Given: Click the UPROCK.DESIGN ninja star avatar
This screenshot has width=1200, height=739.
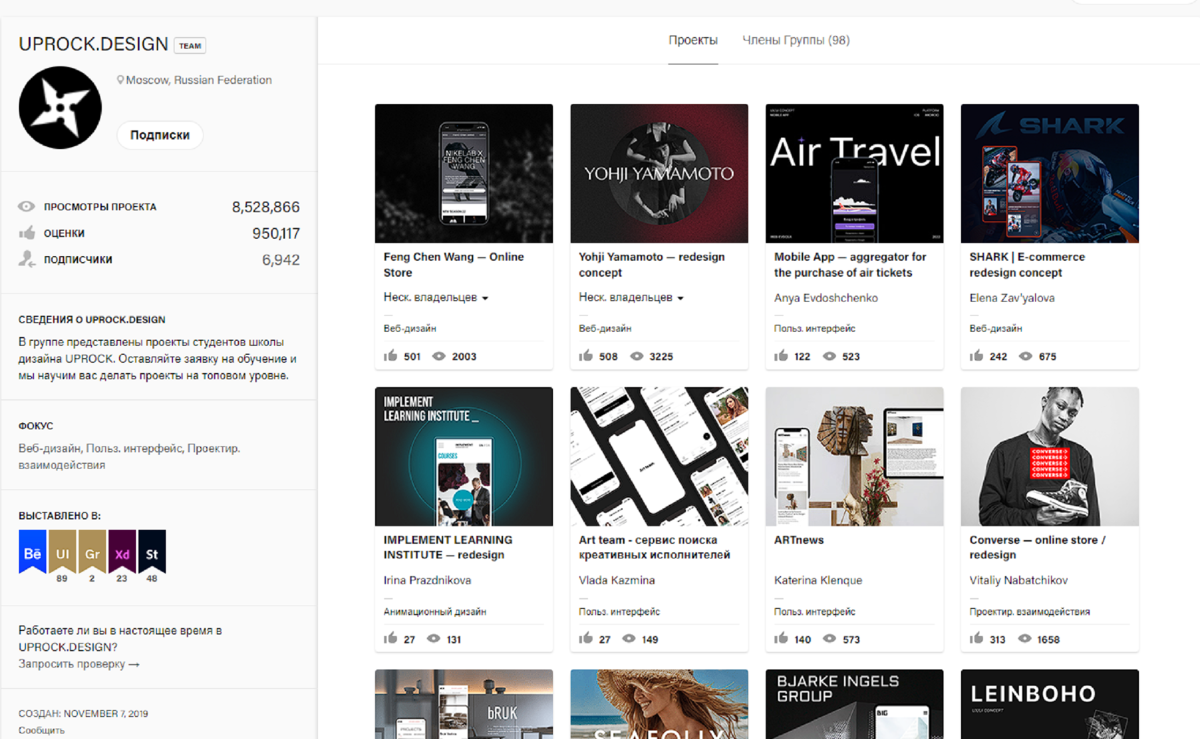Looking at the screenshot, I should tap(60, 108).
